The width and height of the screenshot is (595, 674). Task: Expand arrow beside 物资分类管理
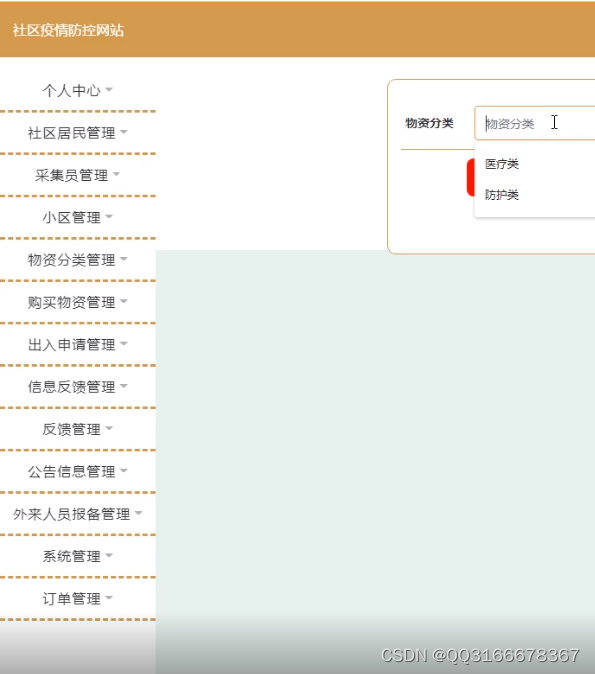coord(124,259)
